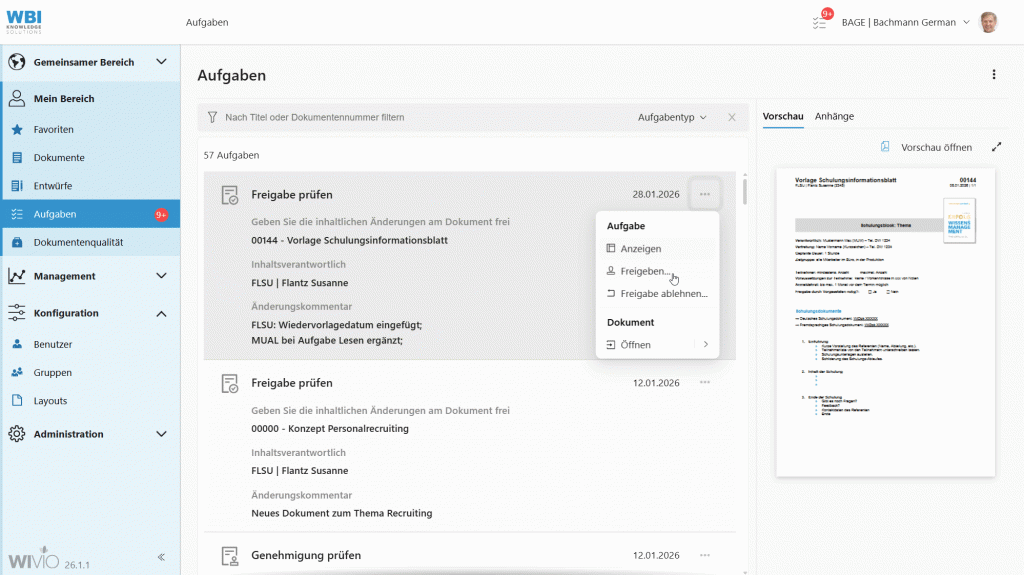
Task: Click the user avatar photo
Action: coord(988,22)
